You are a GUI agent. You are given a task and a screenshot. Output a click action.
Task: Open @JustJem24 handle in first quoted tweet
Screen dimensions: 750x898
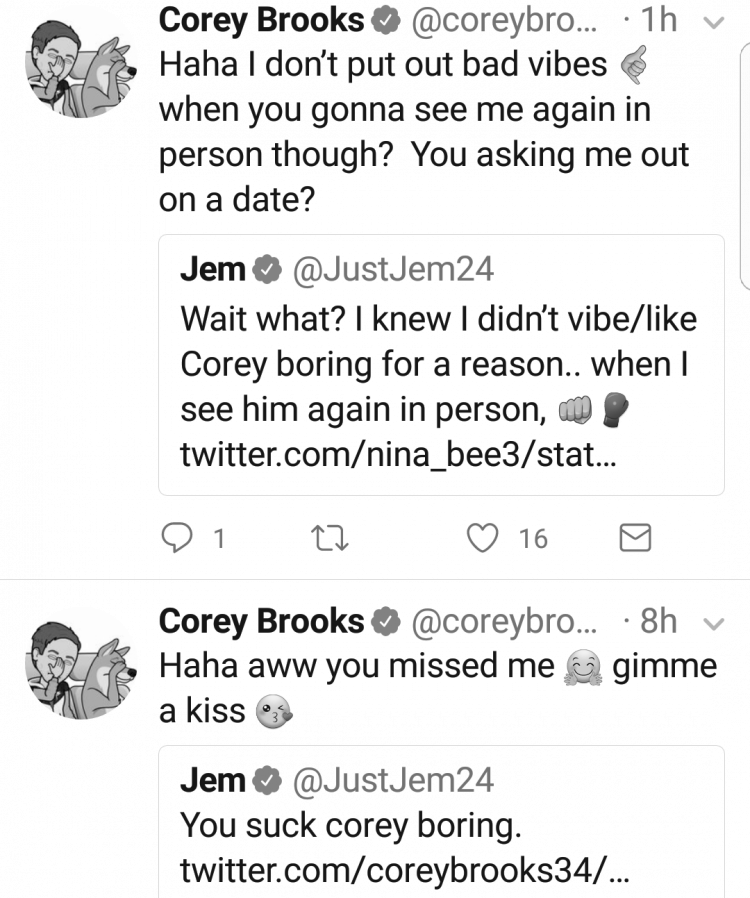[x=393, y=270]
